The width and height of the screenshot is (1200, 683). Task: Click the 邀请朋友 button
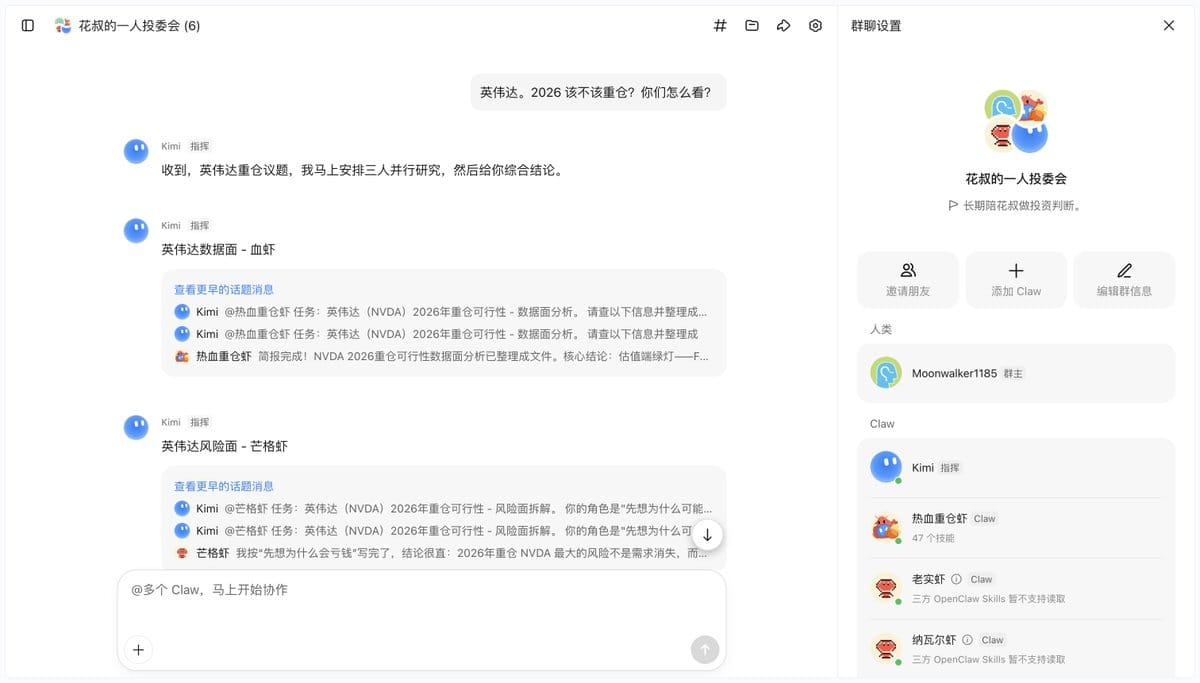pyautogui.click(x=908, y=279)
